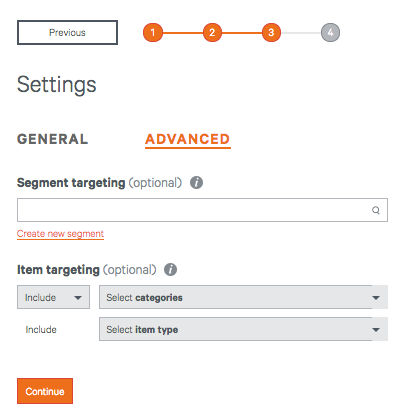Image resolution: width=405 pixels, height=418 pixels.
Task: Click the magnifier icon in segment search
Action: [x=376, y=210]
